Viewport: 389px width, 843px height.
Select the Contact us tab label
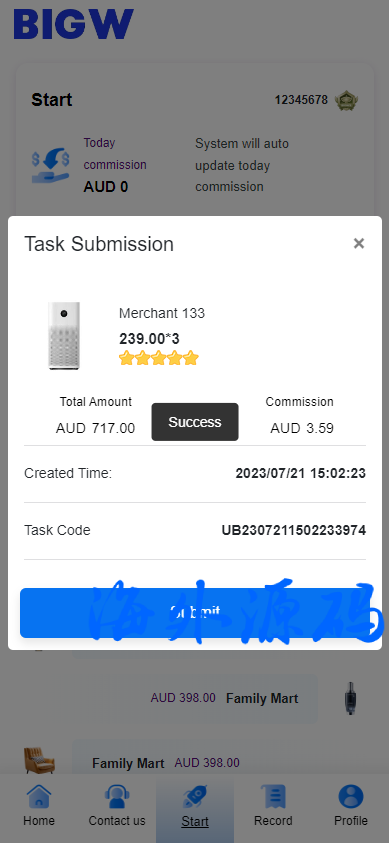tap(117, 821)
